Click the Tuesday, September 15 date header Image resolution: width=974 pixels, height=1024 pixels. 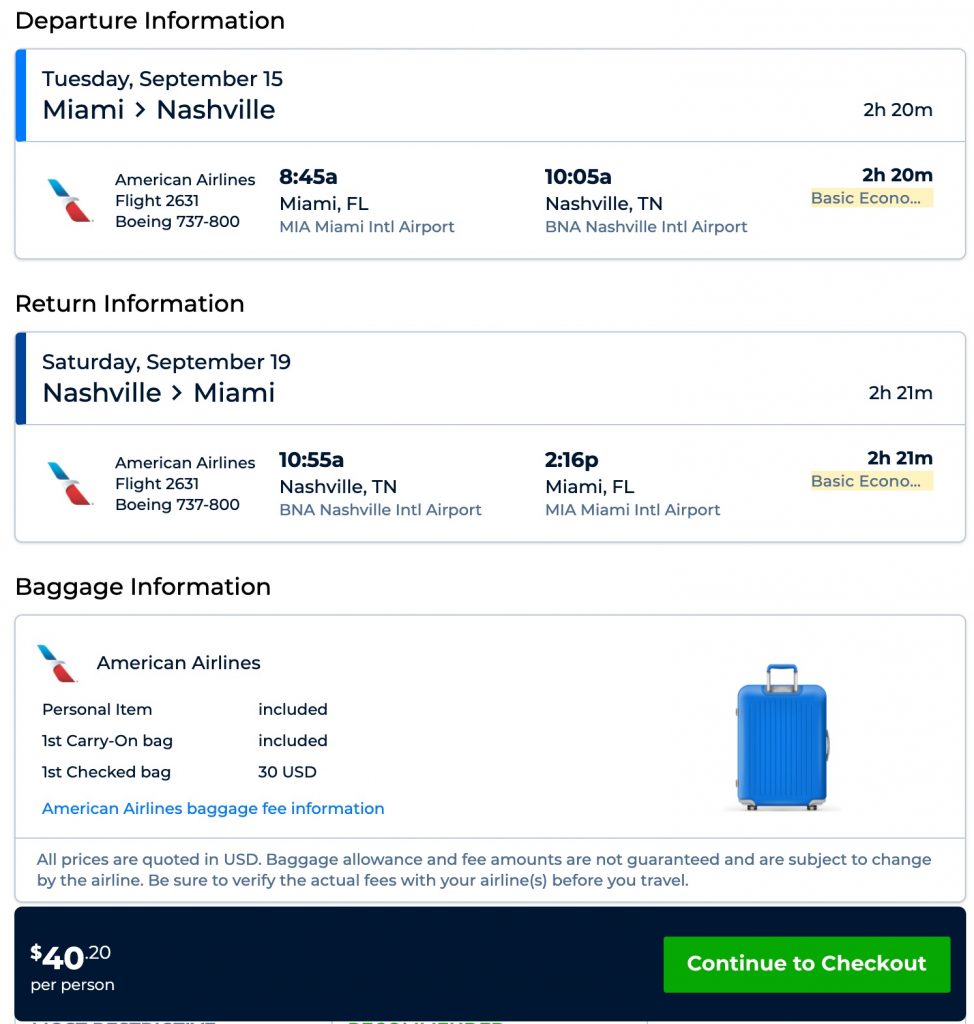(x=162, y=79)
